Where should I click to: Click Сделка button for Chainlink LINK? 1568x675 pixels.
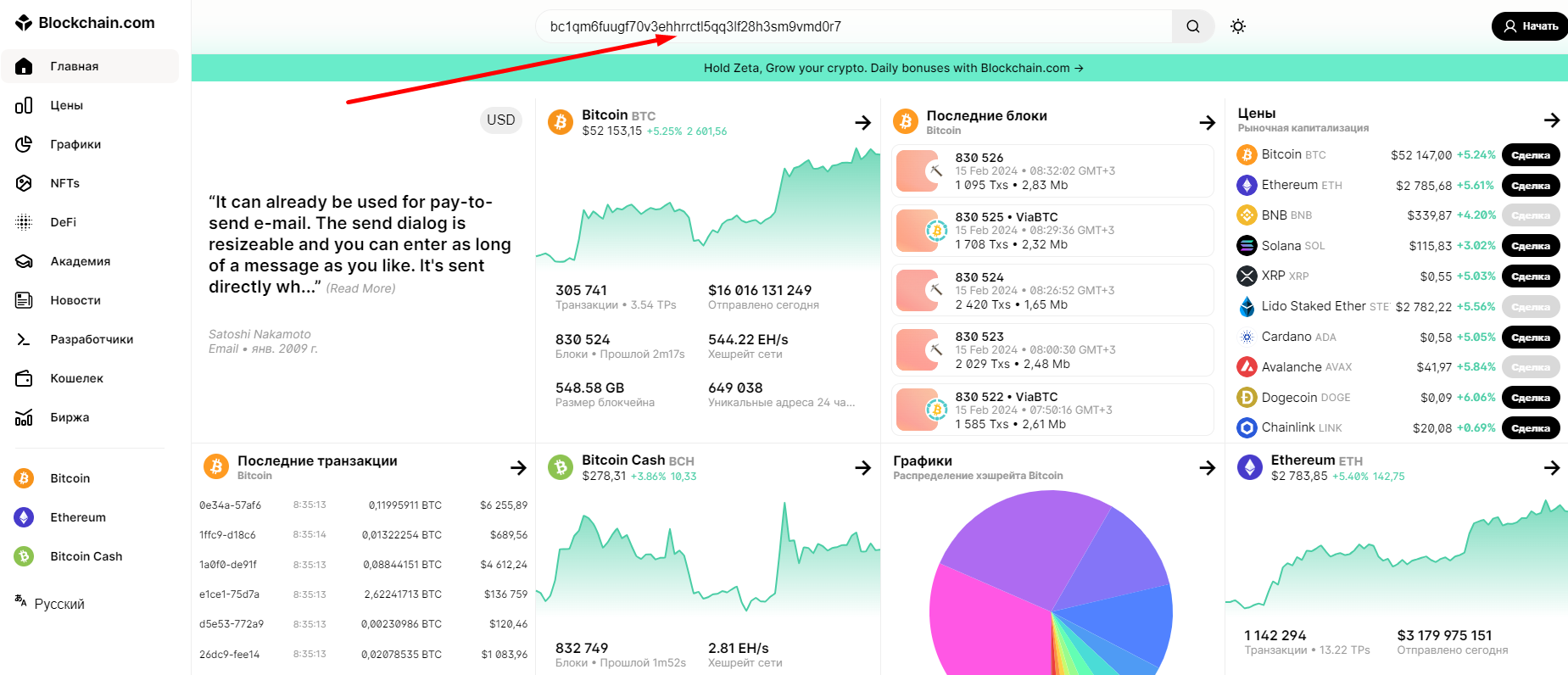(x=1531, y=428)
